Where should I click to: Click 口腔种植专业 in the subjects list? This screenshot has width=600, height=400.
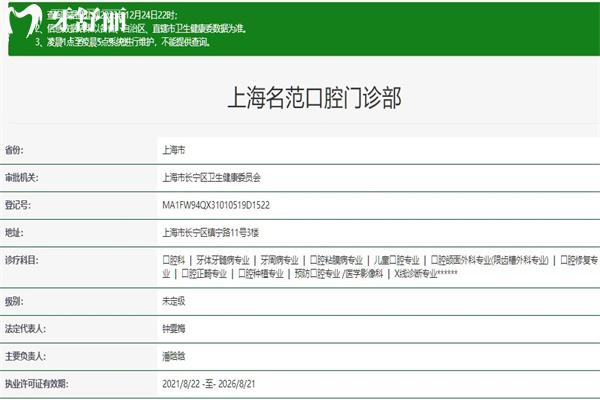click(261, 274)
